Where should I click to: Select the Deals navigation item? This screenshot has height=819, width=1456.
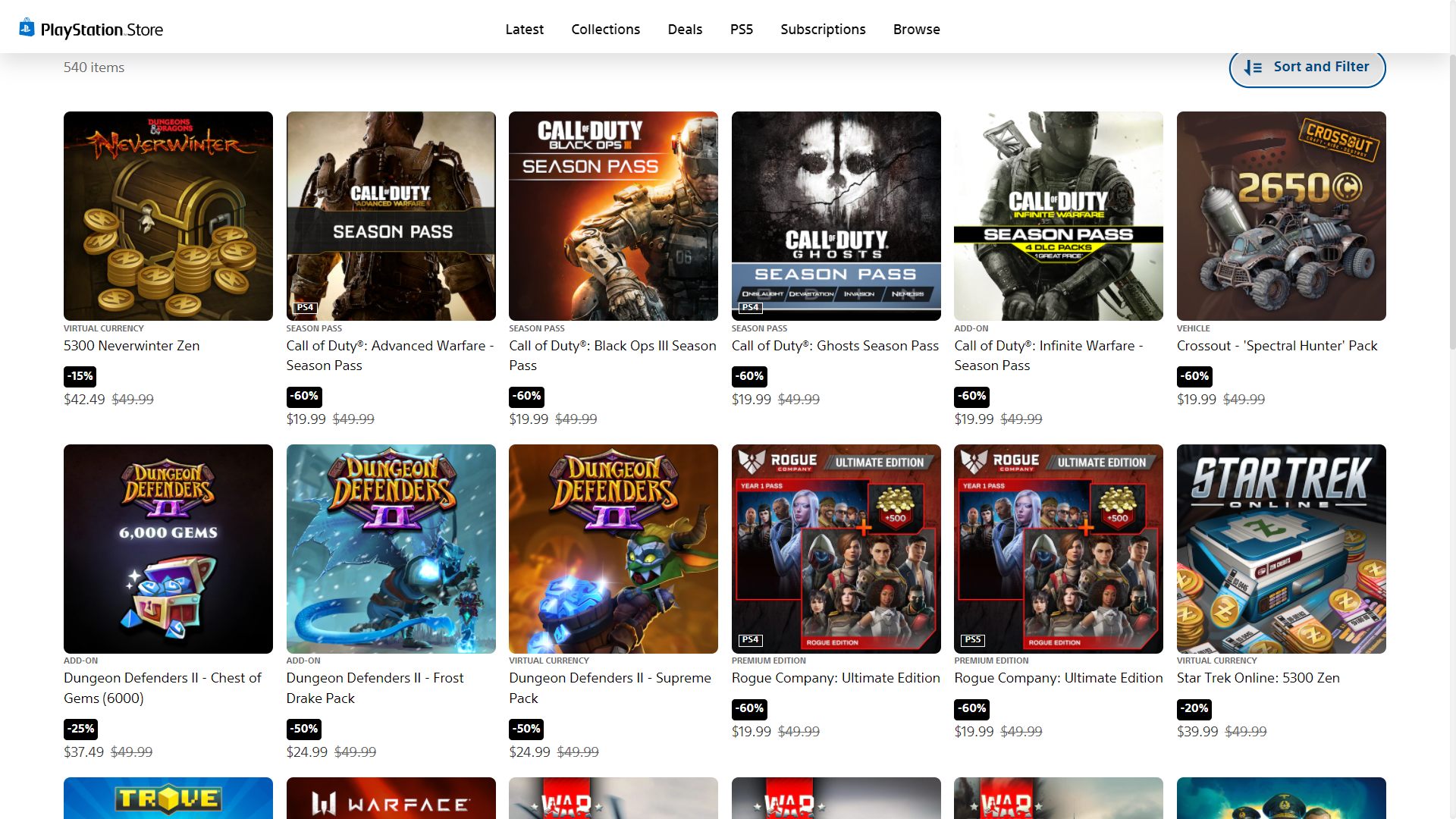[x=685, y=30]
